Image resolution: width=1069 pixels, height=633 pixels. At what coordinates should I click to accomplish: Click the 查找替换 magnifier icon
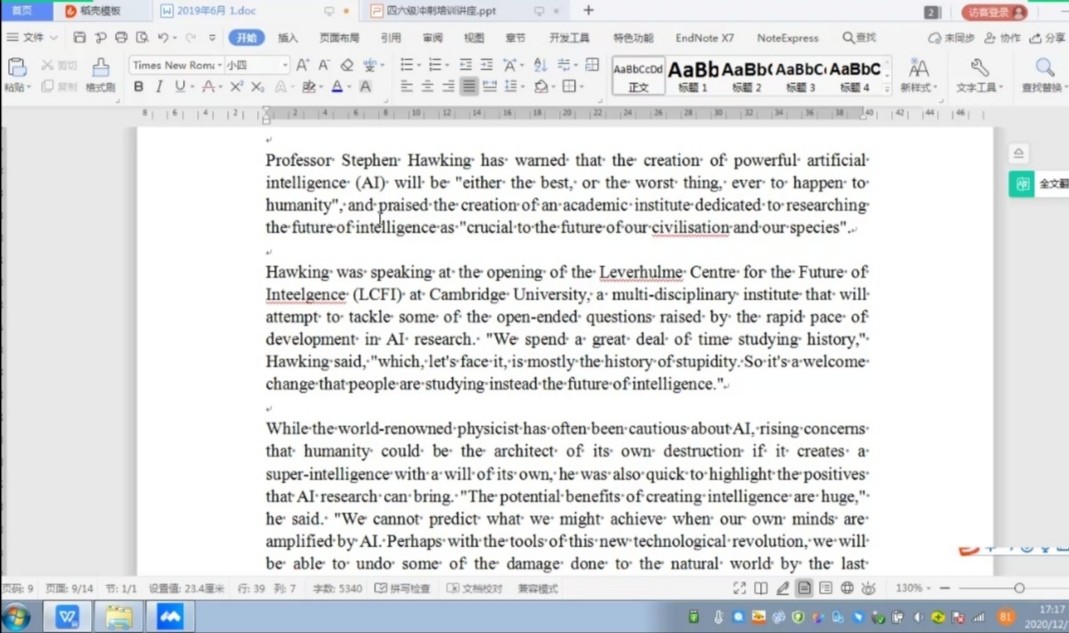(x=1044, y=68)
